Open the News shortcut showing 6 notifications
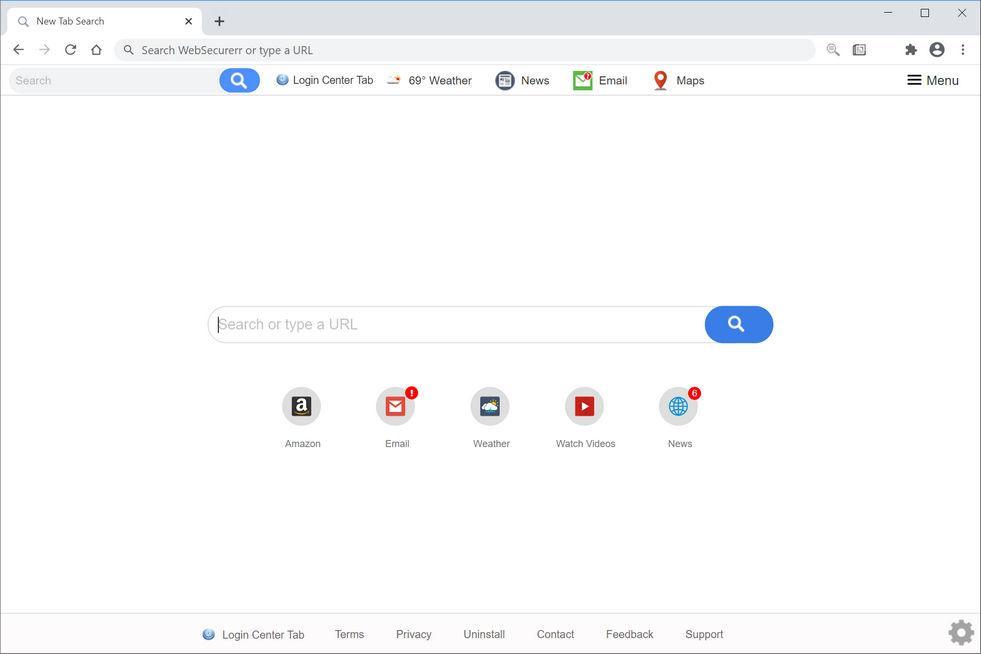This screenshot has width=981, height=654. click(679, 406)
